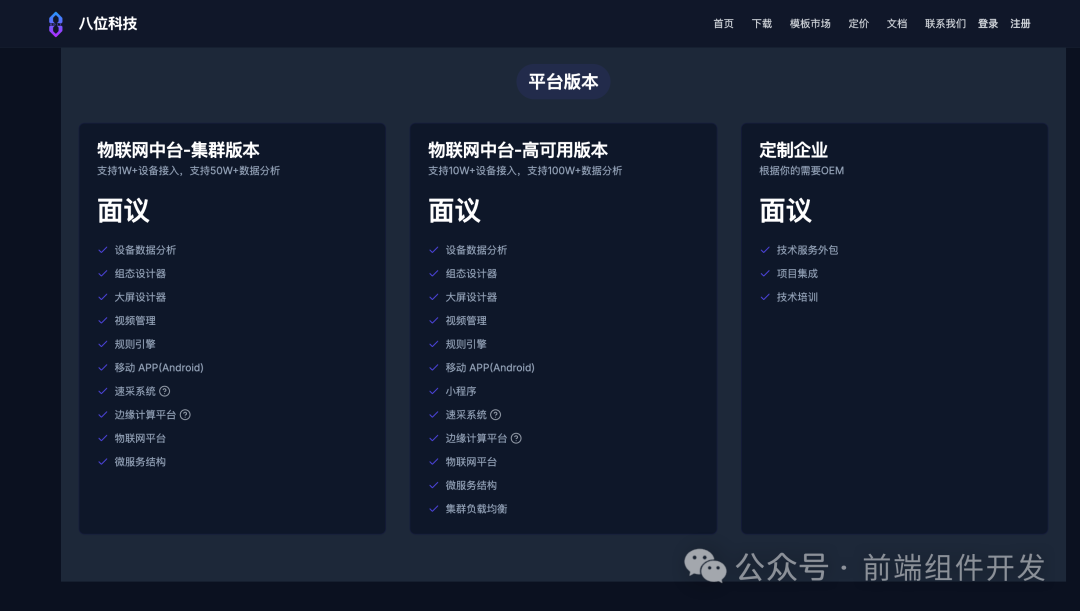The height and width of the screenshot is (611, 1080).
Task: Click the 注册 button
Action: (x=1020, y=23)
